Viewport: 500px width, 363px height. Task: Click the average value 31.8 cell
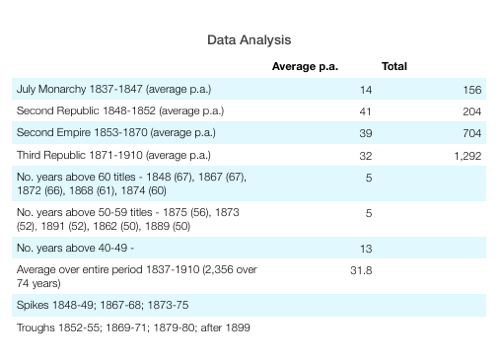(361, 270)
